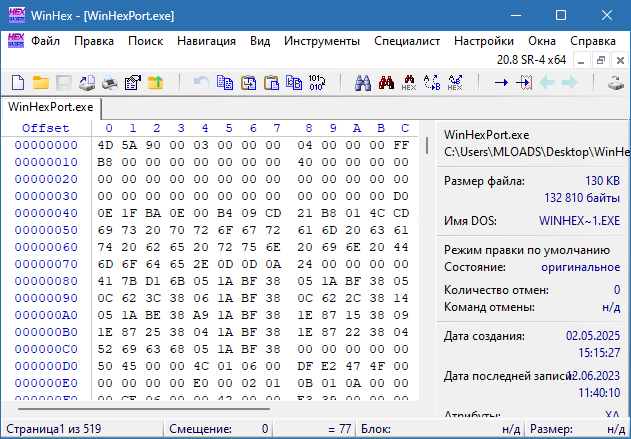Click the Смещение status bar field
This screenshot has width=631, height=439.
pyautogui.click(x=218, y=429)
